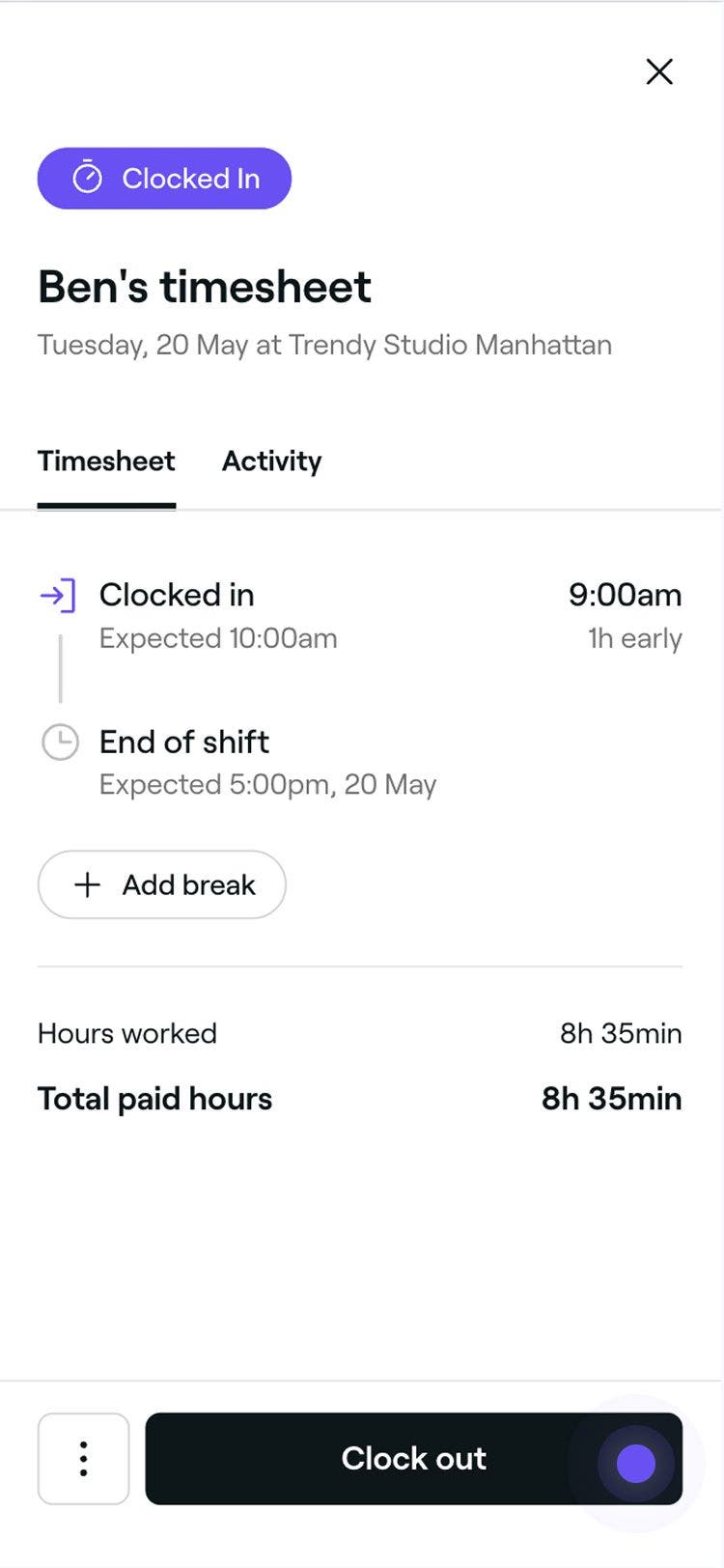Select the End of shift label
Viewport: 724px width, 1568px height.
(x=184, y=742)
